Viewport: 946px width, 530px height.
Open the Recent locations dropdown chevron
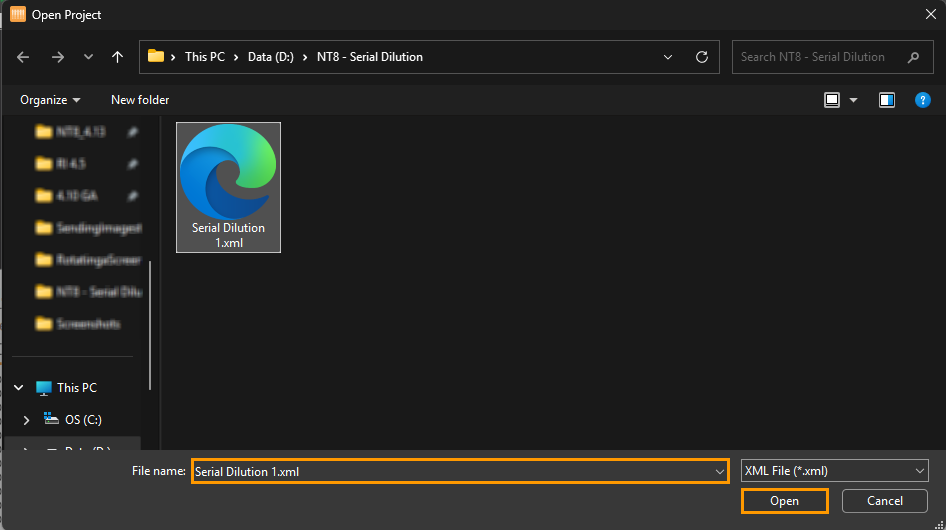[88, 57]
